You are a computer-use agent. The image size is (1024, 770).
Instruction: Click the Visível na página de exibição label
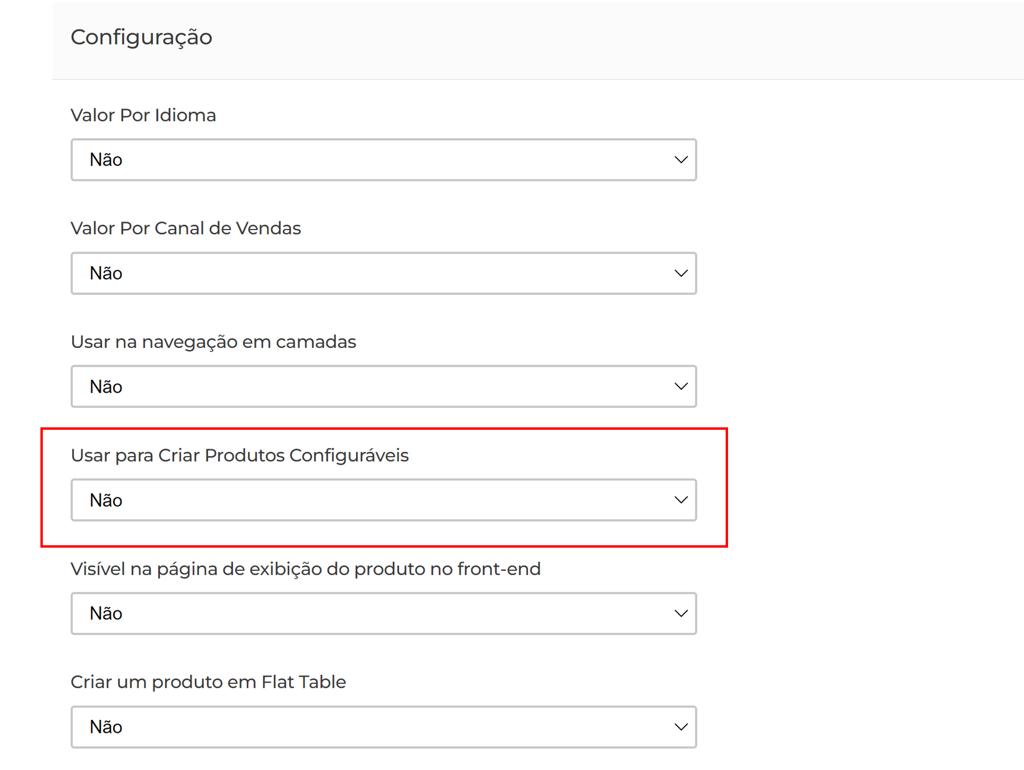point(305,569)
